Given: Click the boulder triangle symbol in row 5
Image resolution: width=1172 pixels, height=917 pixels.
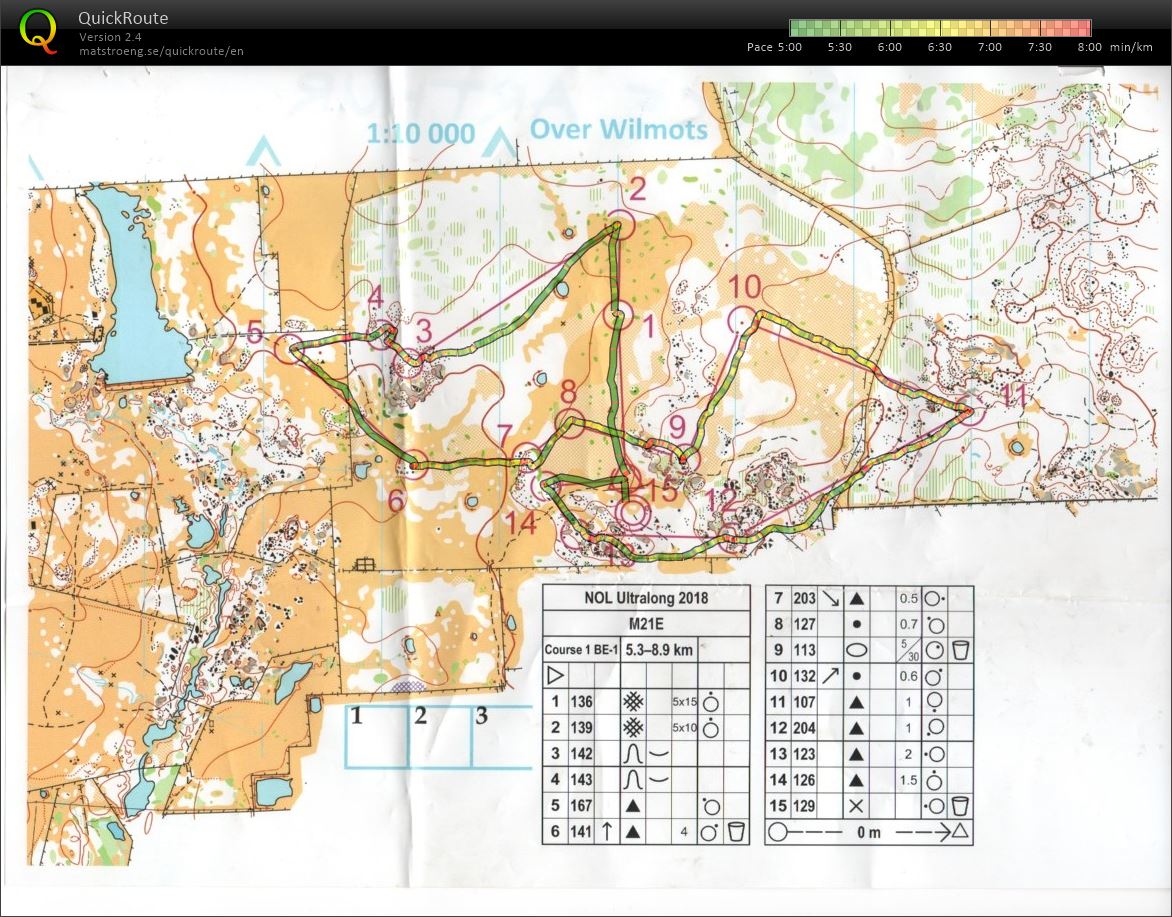Looking at the screenshot, I should (x=632, y=806).
